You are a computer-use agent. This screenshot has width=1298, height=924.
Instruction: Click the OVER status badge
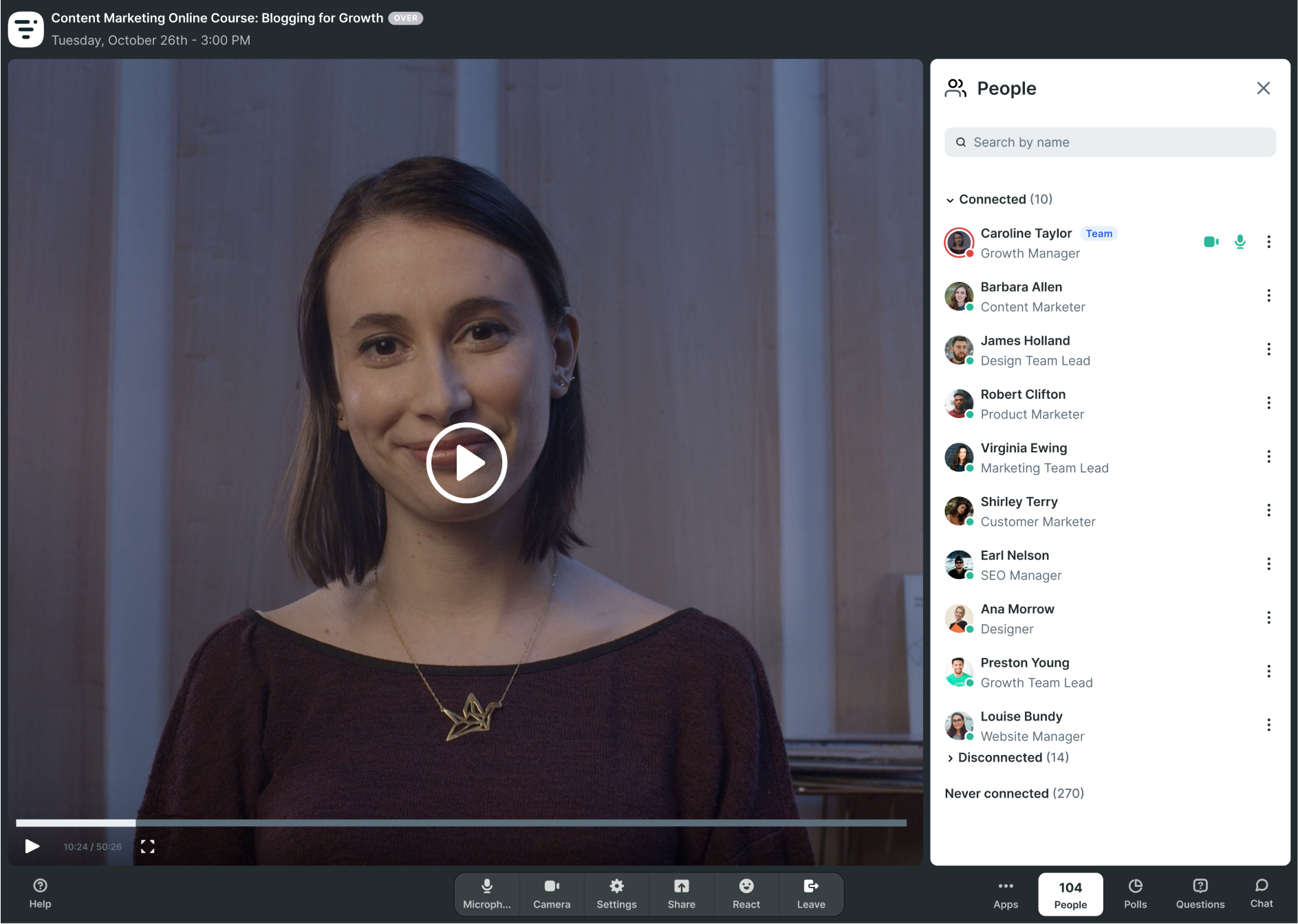405,19
